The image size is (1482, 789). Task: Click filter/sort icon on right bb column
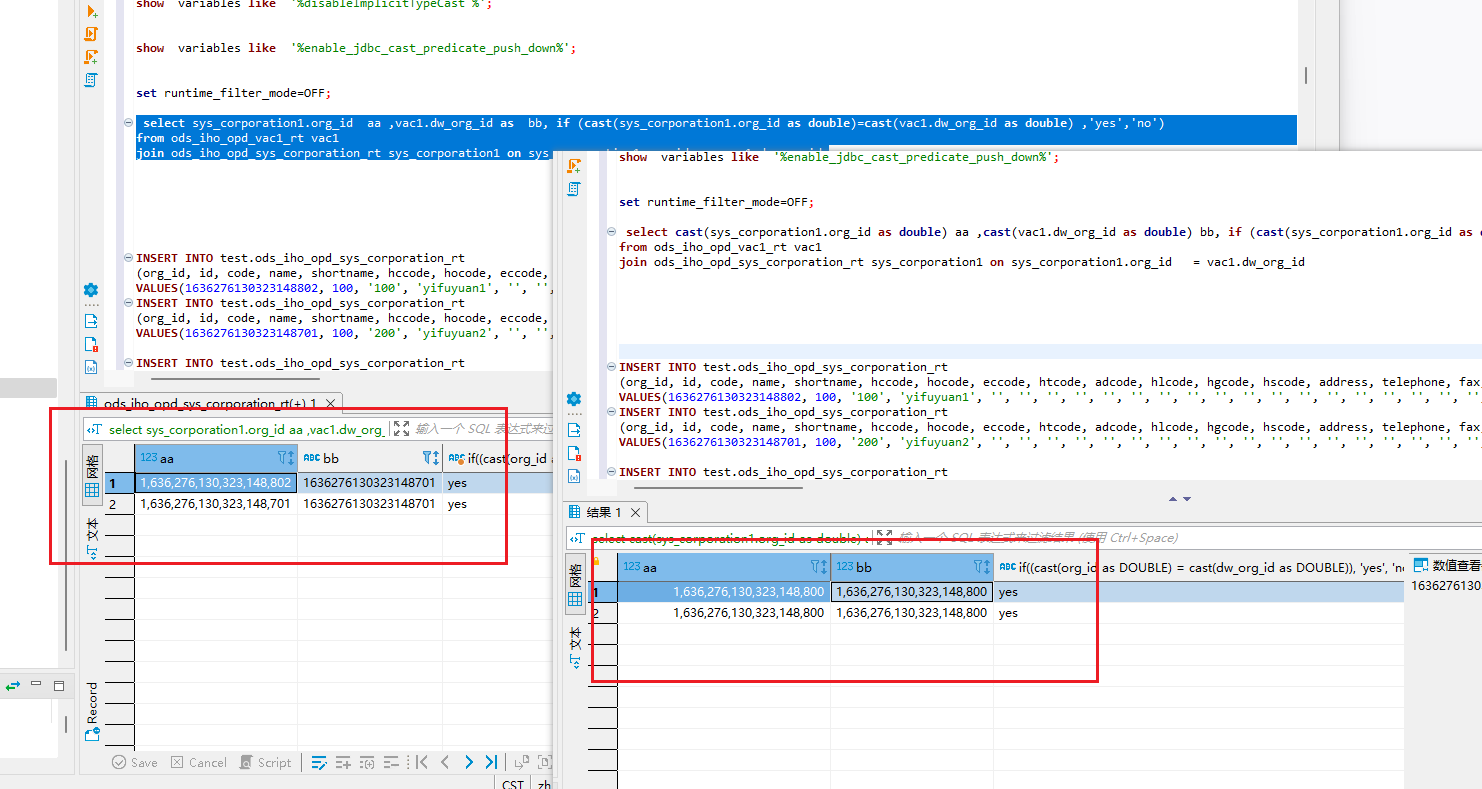pos(982,567)
